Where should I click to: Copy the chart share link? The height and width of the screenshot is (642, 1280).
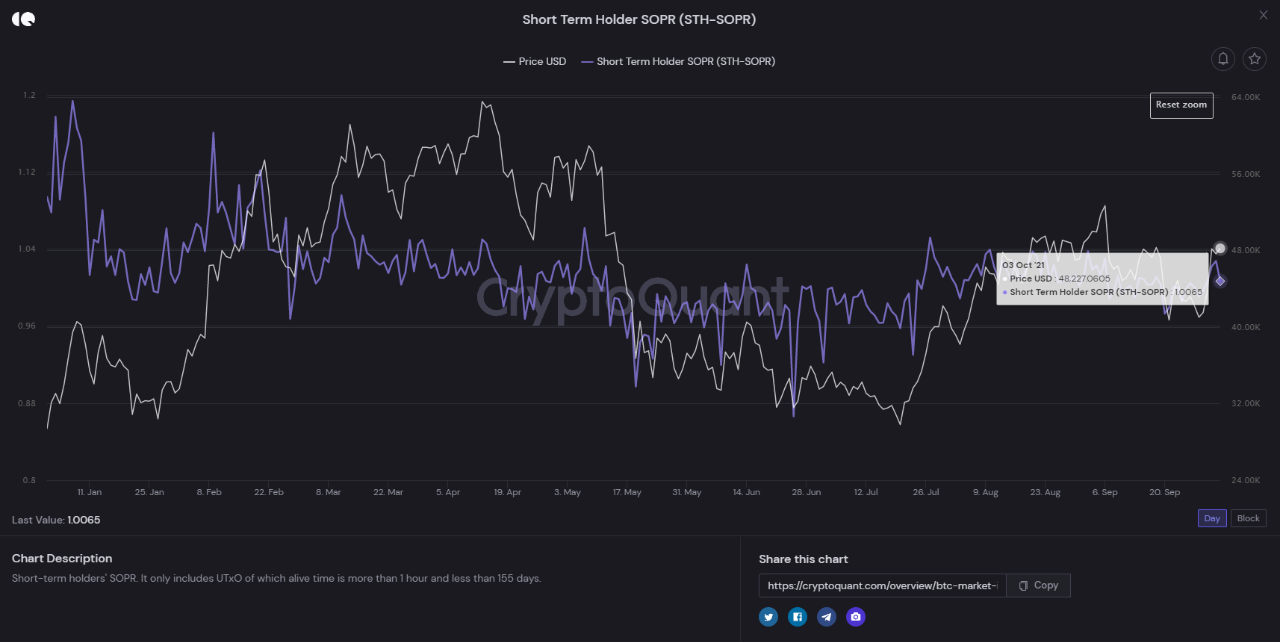[1038, 585]
